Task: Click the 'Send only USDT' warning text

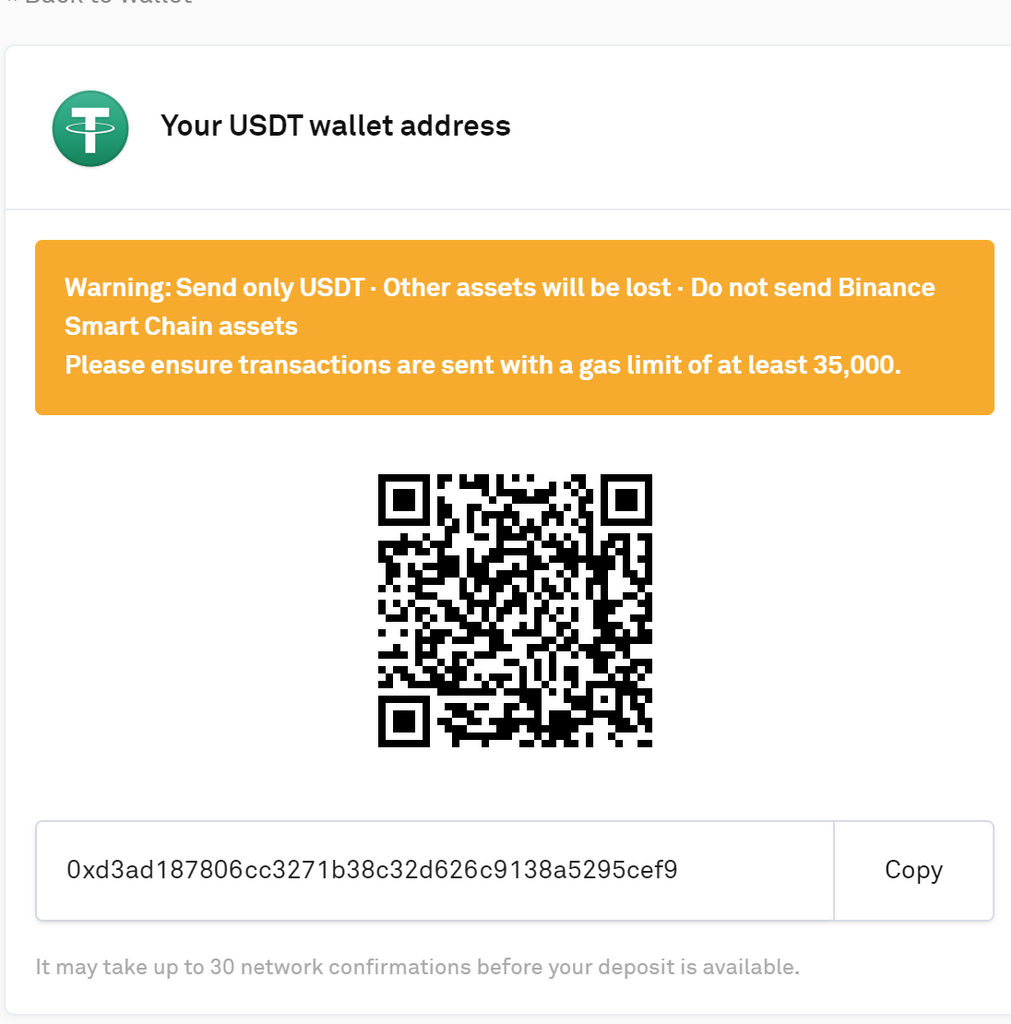Action: coord(270,287)
